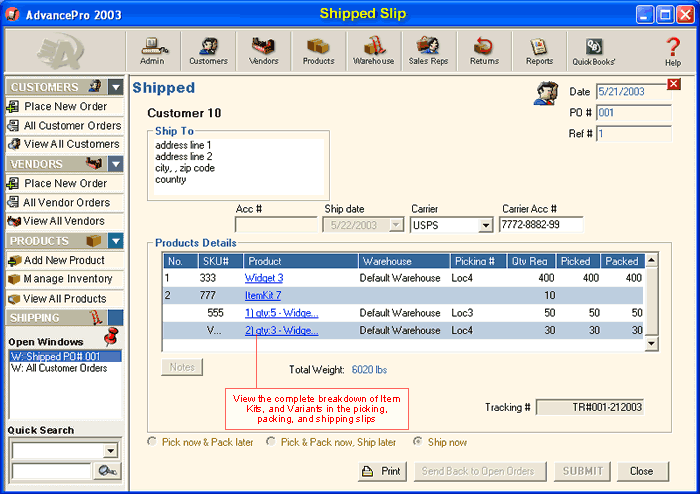This screenshot has width=700, height=494.
Task: Open All Vendor Orders
Action: (x=65, y=202)
